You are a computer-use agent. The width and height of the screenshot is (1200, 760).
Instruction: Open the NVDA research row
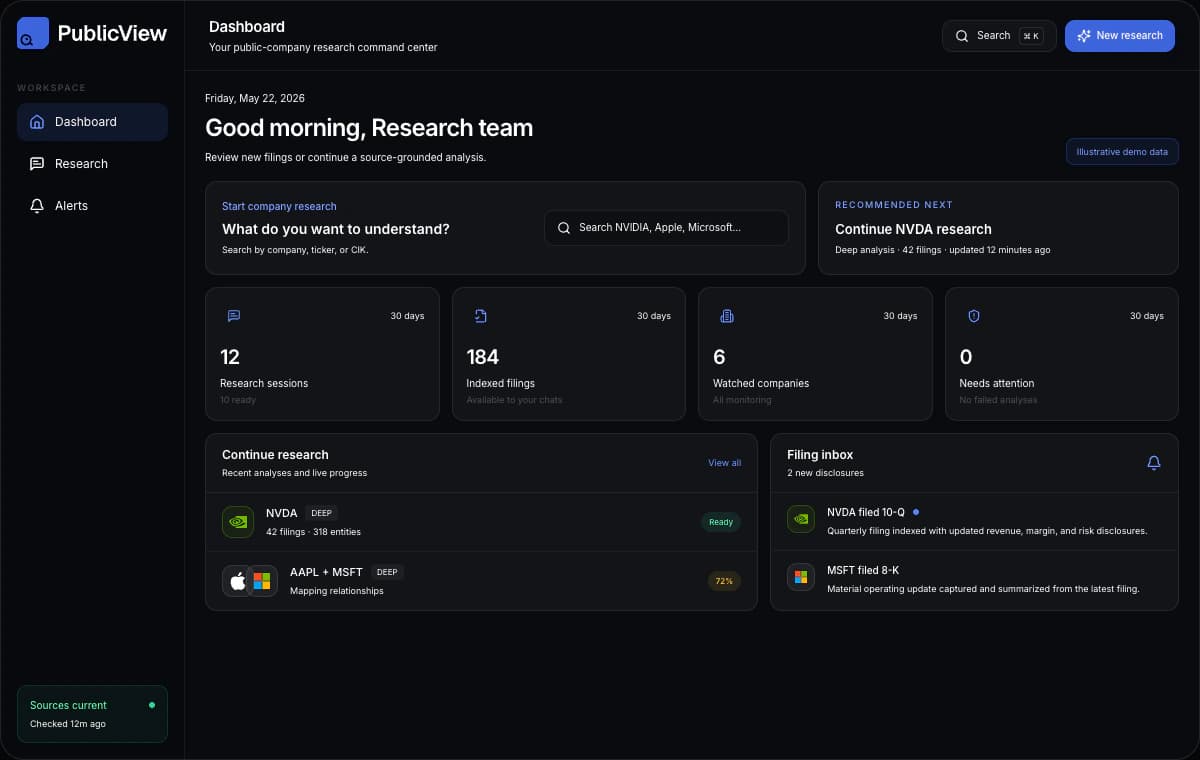coord(481,522)
